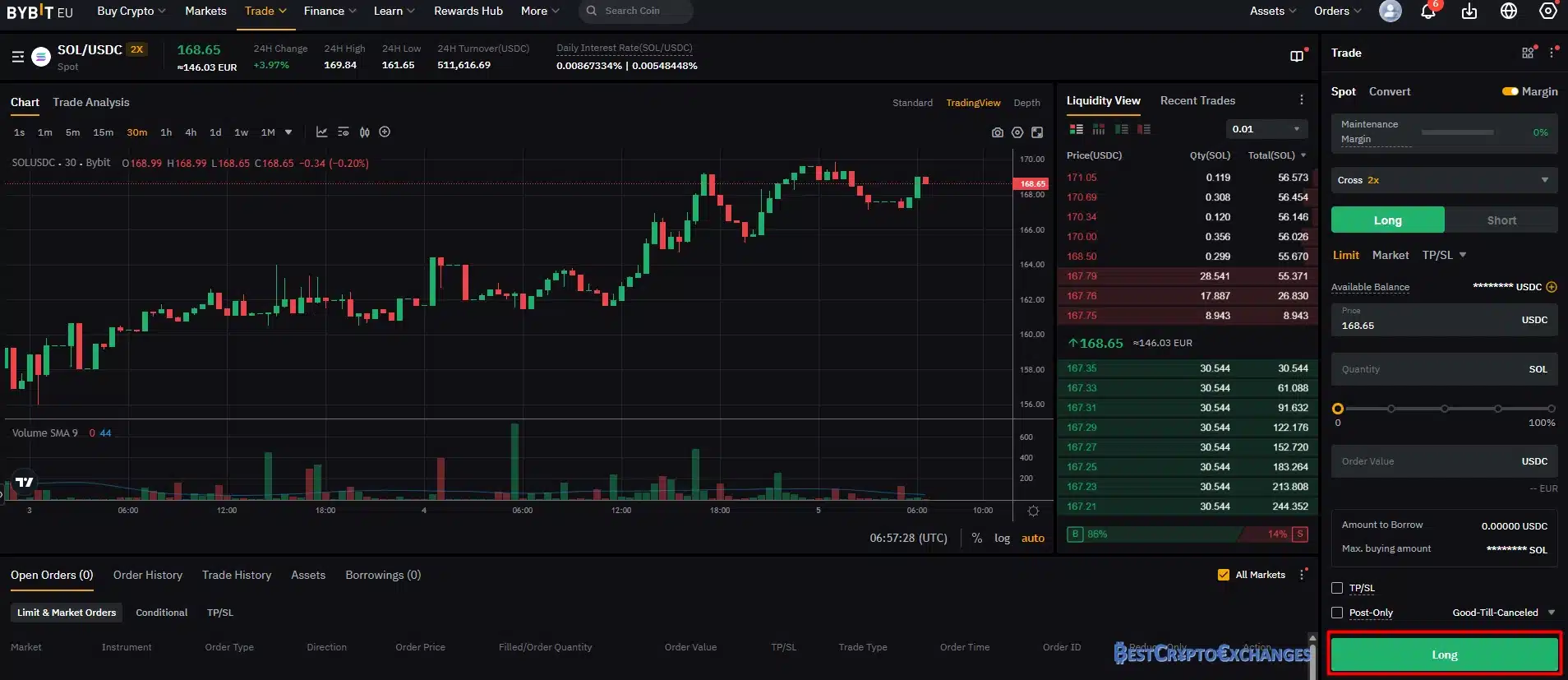Show only buy orders in order book
1568x680 pixels.
1121,129
